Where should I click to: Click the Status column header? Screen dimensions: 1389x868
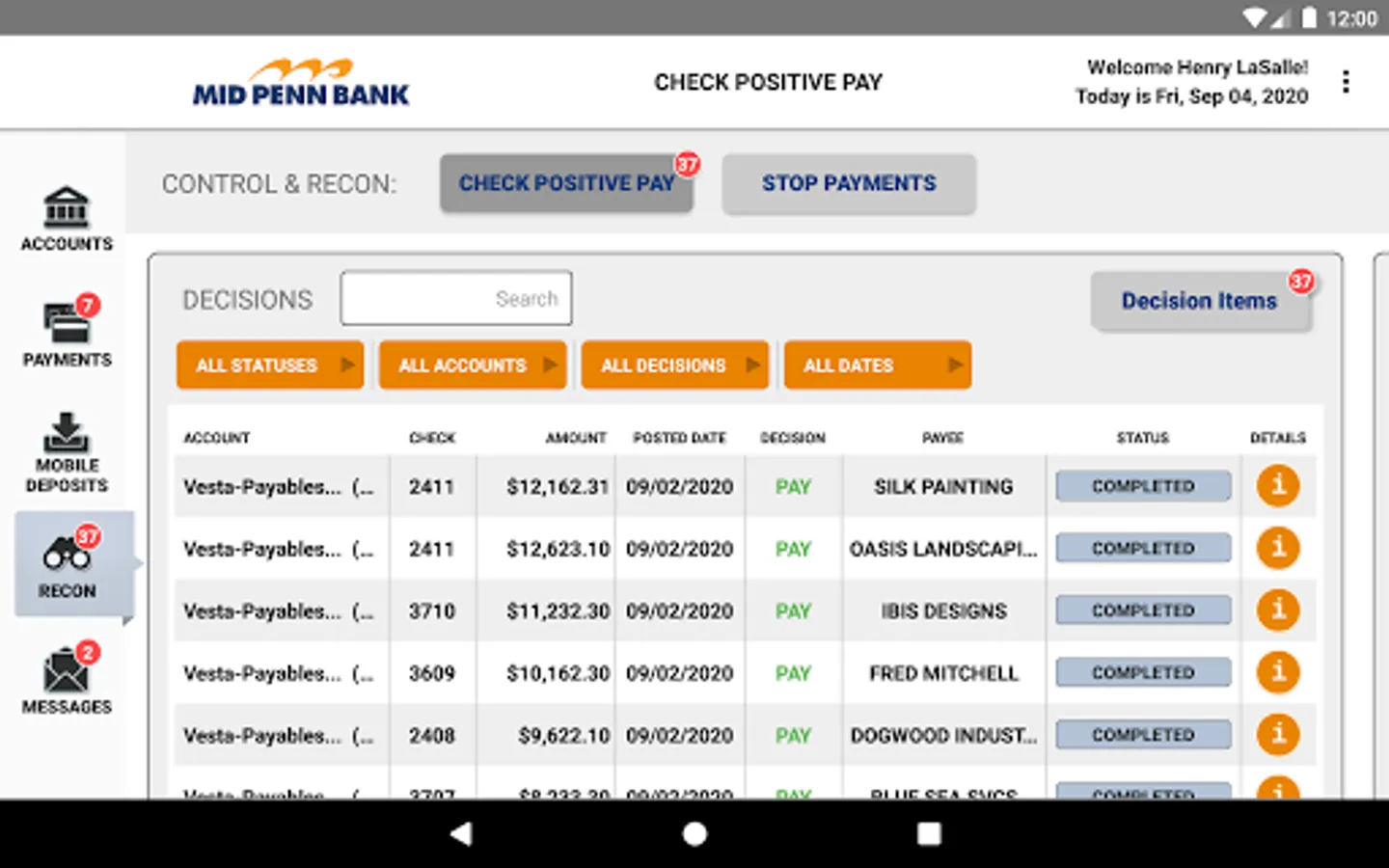[1142, 438]
